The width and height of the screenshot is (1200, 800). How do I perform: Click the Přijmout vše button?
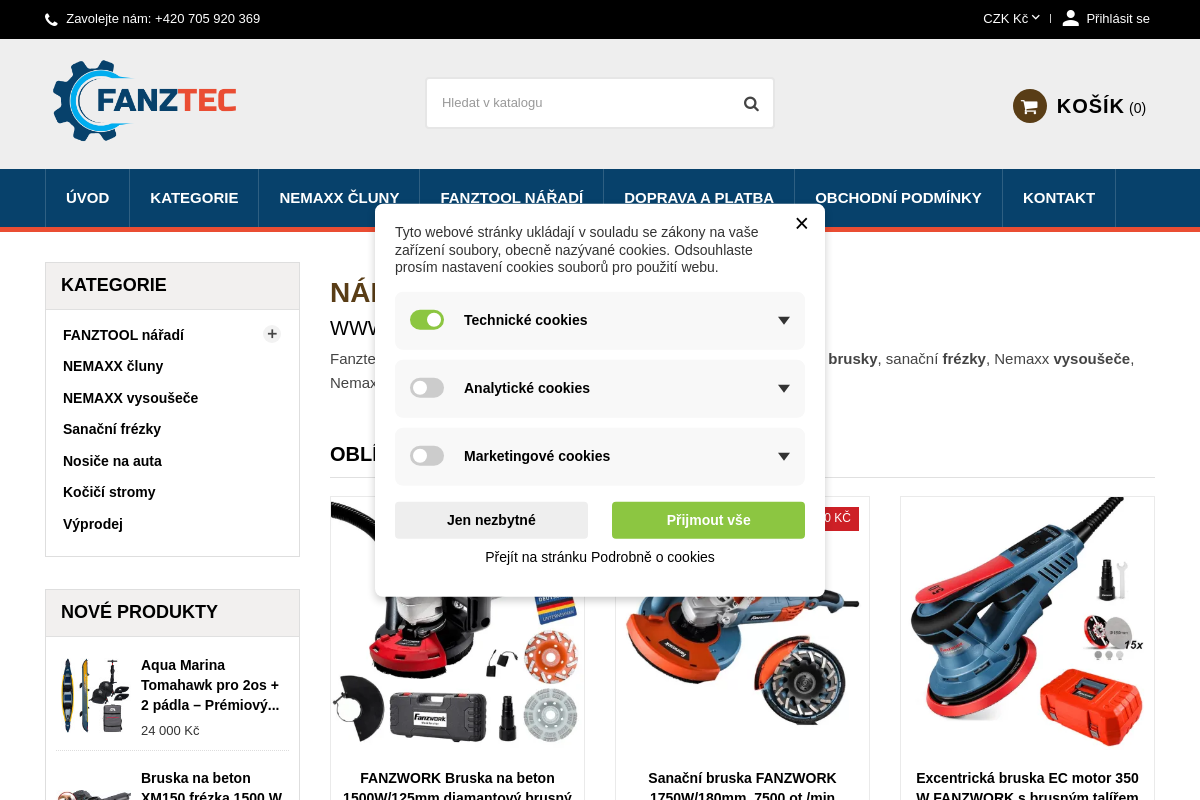pos(708,520)
